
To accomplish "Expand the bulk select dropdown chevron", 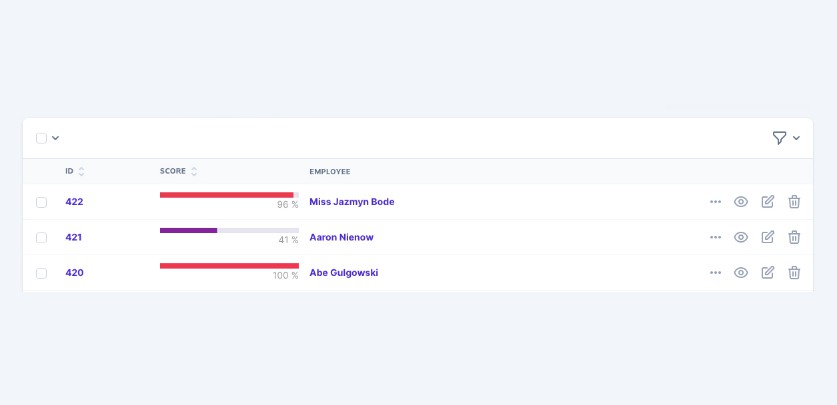I will [56, 138].
